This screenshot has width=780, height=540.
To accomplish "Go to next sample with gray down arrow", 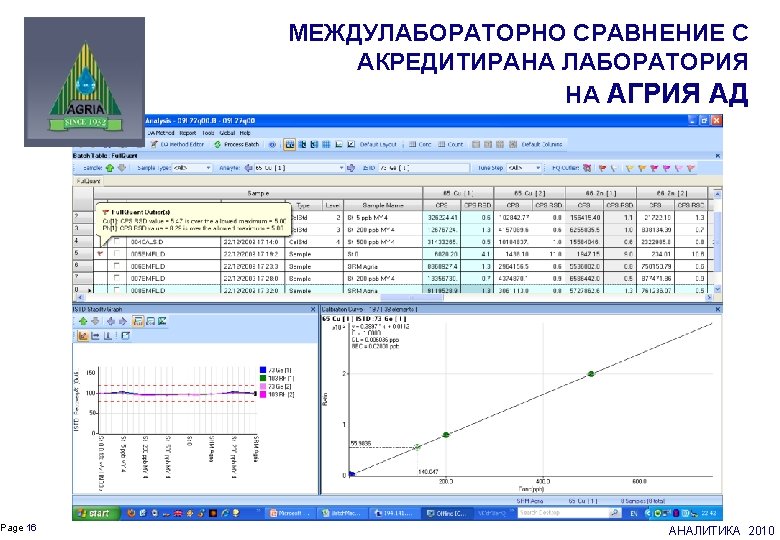I will click(121, 168).
